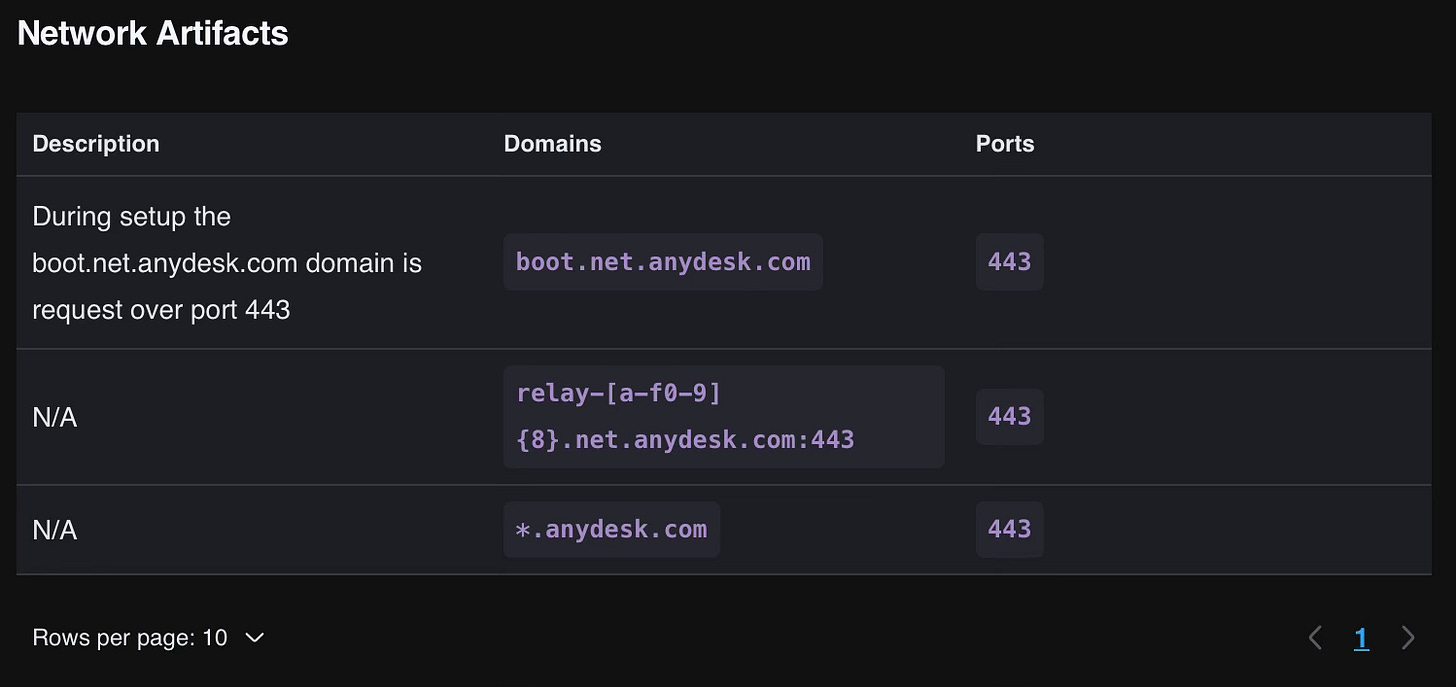Select page number 1 link
Viewport: 1456px width, 687px height.
point(1361,638)
